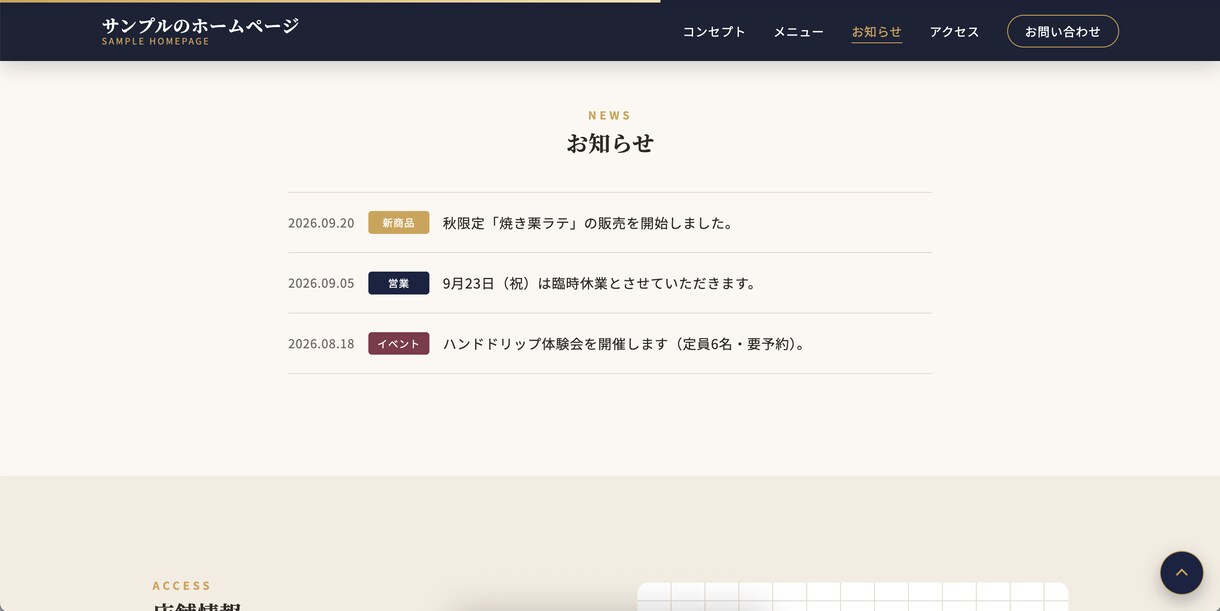Click the map grid thumbnail

(x=853, y=597)
